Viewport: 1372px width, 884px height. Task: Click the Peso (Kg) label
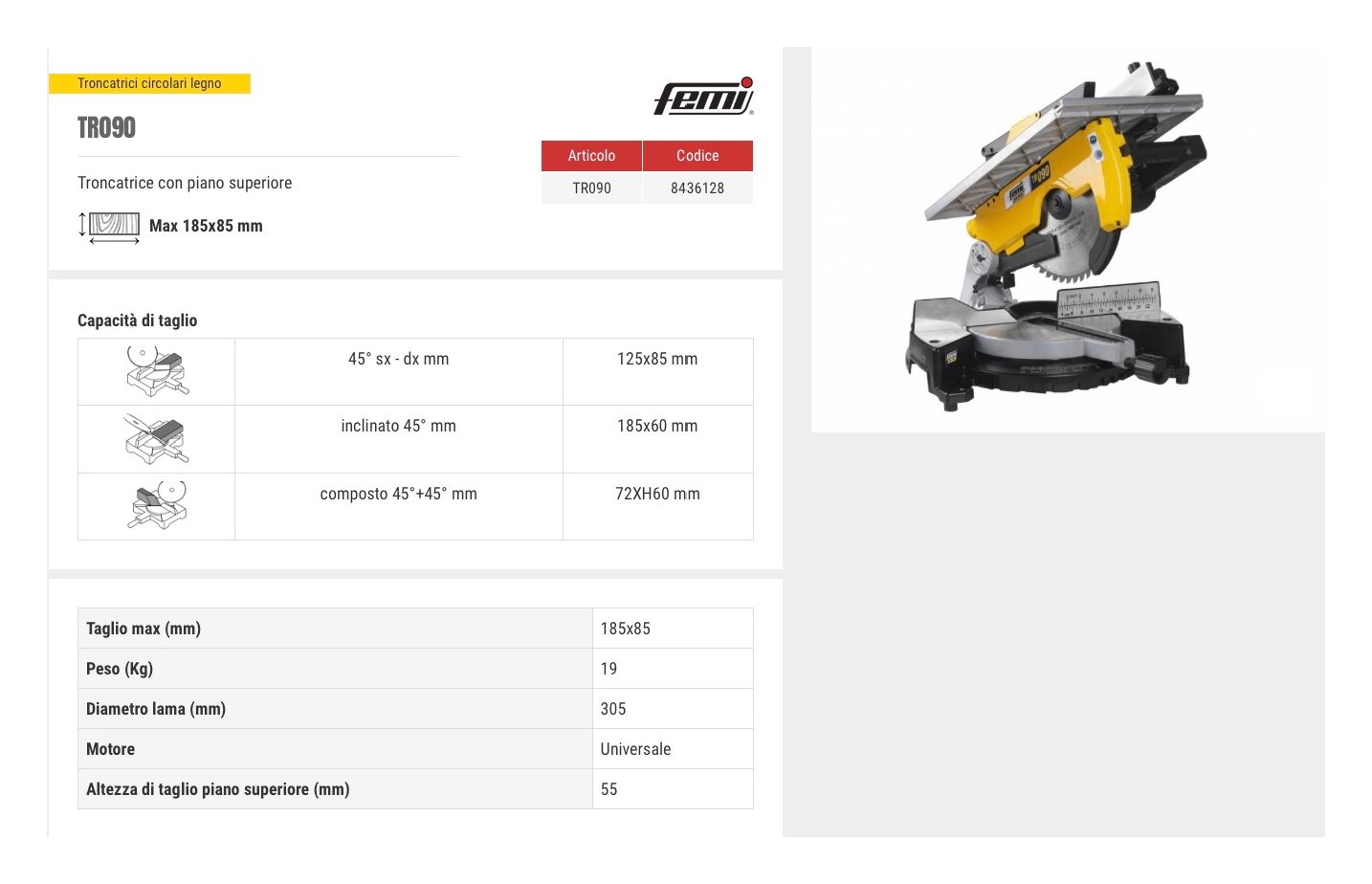tap(120, 669)
